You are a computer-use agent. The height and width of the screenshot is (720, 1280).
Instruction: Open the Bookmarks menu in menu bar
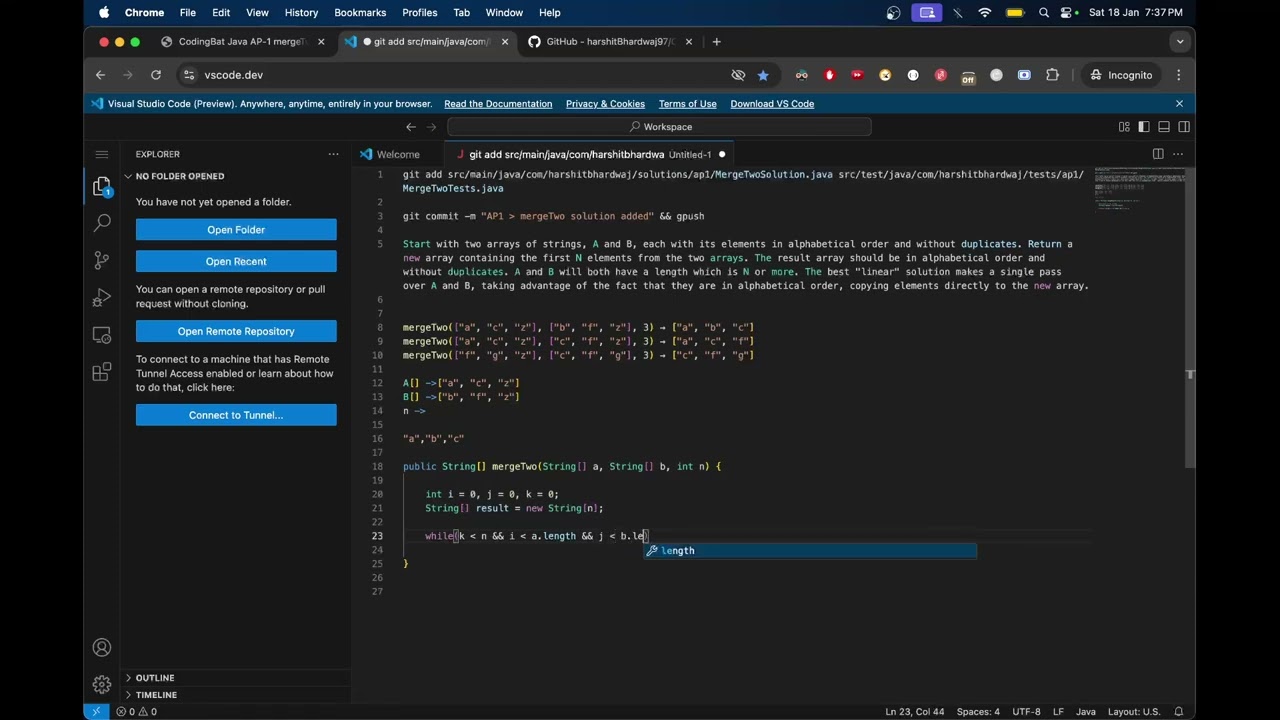[360, 13]
